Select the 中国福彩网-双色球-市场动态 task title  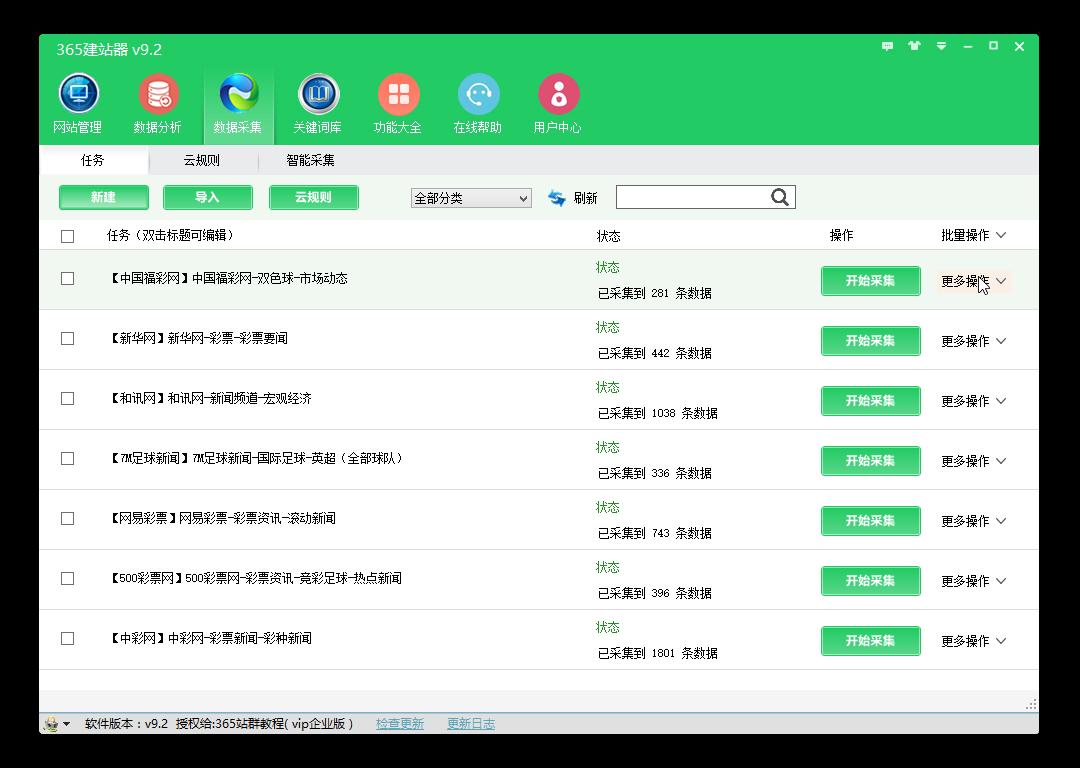point(229,278)
